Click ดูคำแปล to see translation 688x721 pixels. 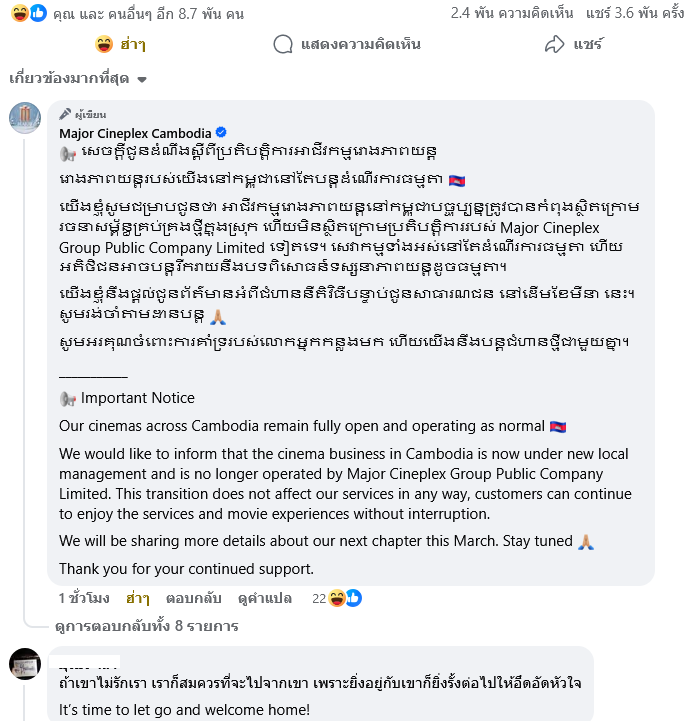(265, 598)
